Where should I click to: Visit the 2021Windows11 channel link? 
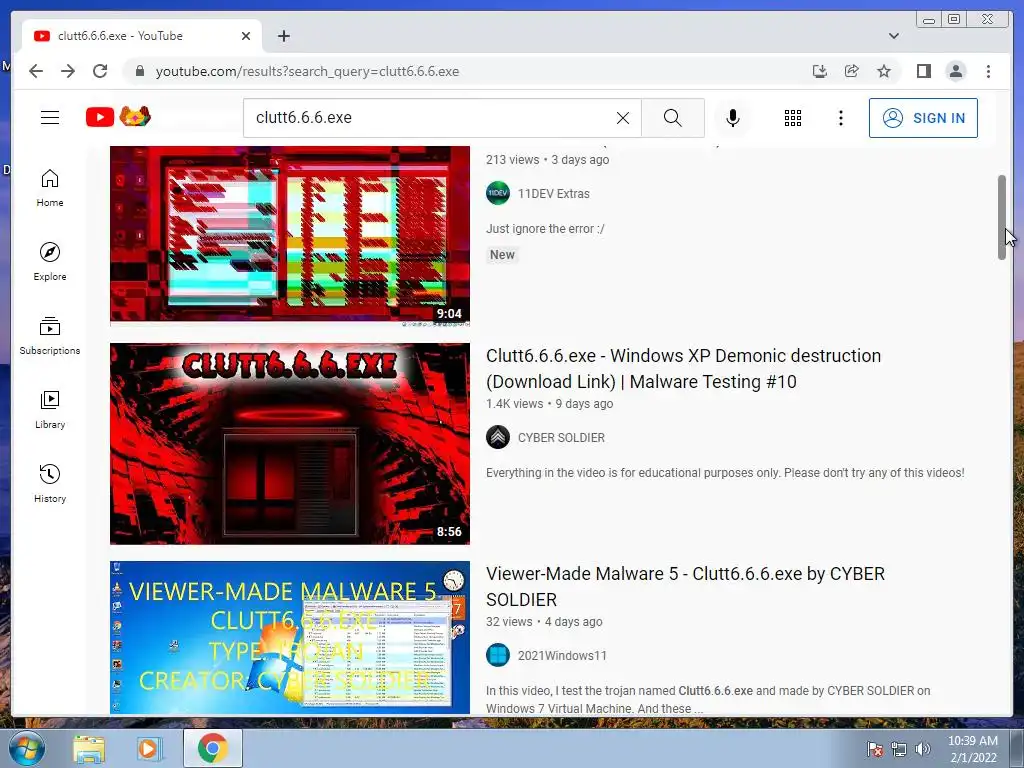click(562, 656)
